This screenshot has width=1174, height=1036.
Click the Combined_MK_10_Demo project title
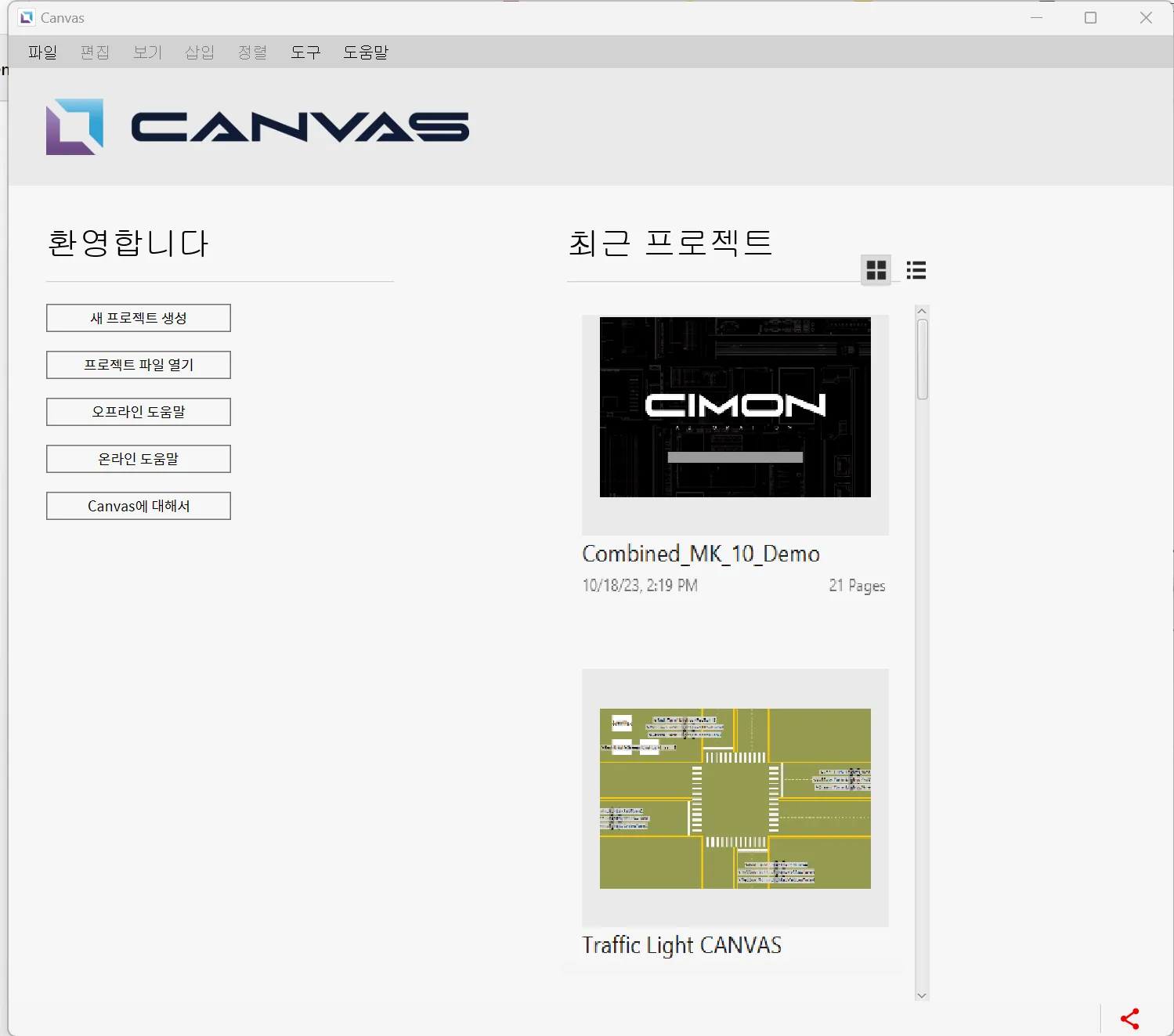point(701,554)
